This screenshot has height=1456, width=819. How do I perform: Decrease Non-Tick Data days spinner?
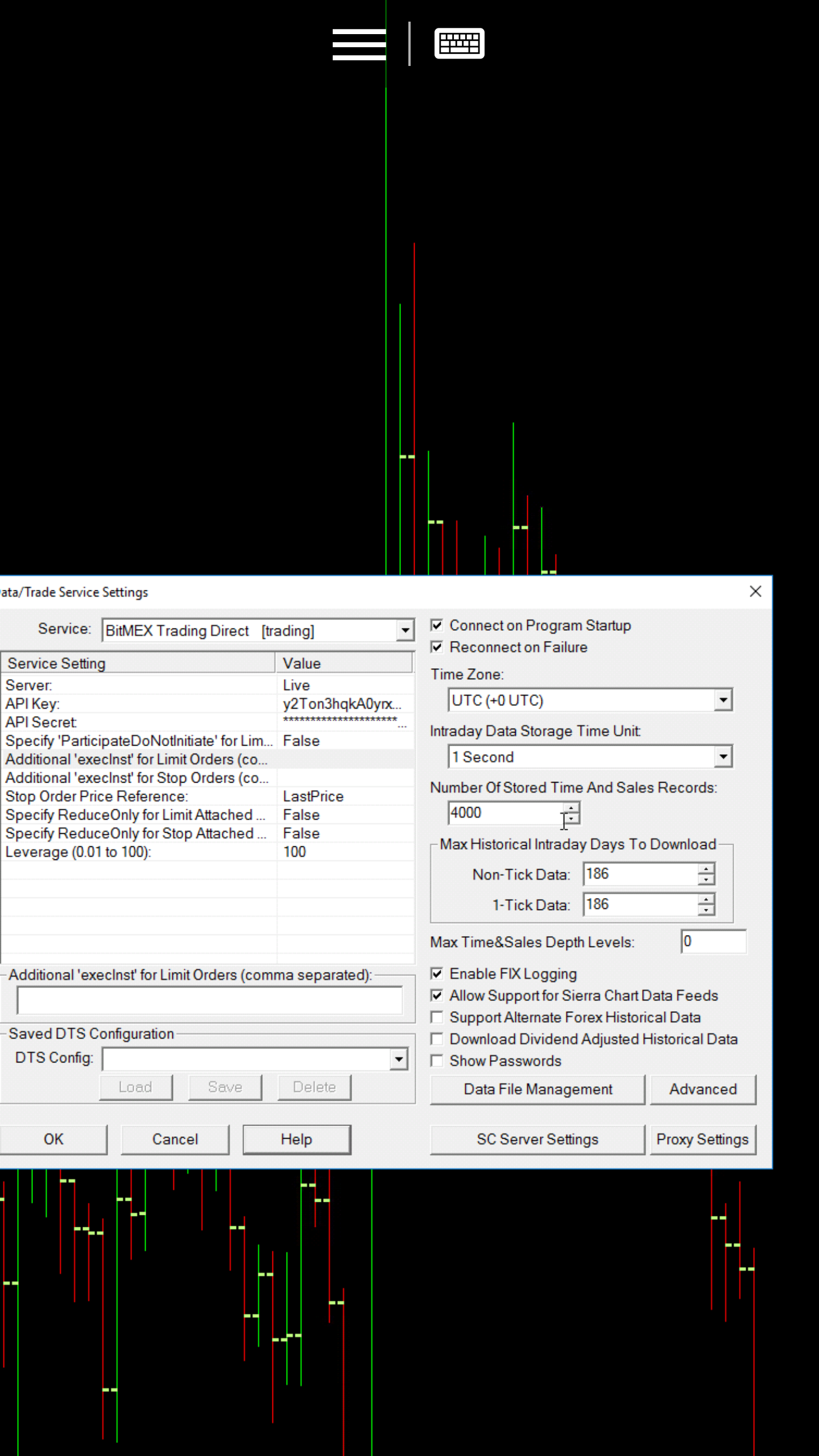[706, 879]
